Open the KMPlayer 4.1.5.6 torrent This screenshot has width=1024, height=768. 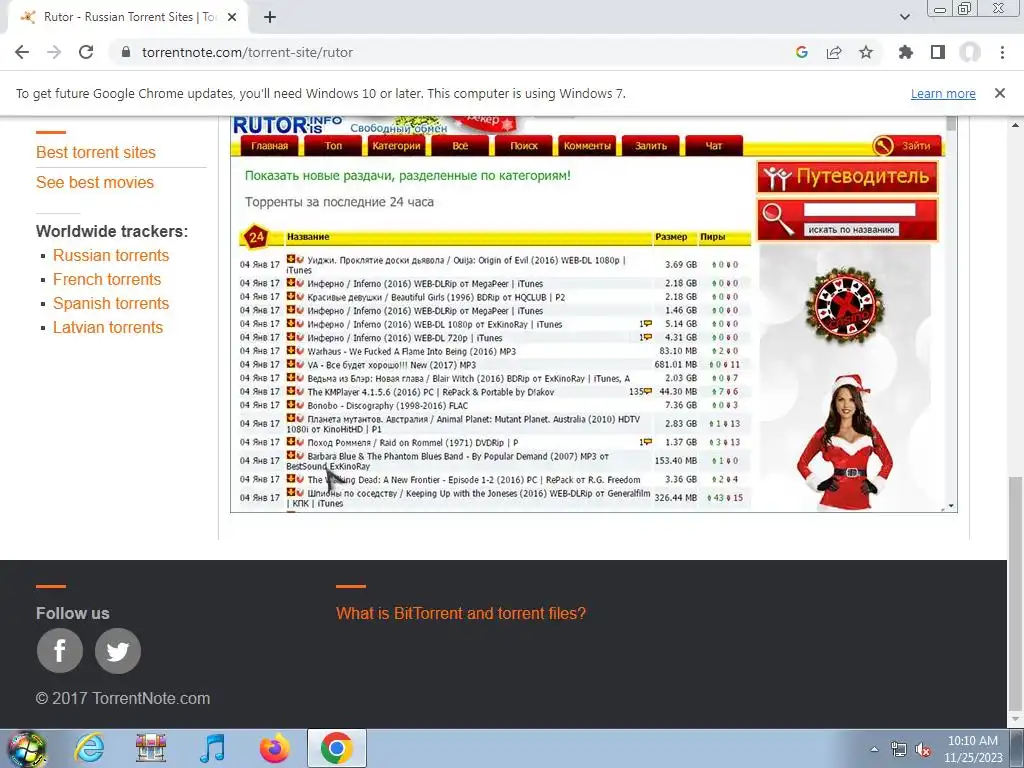coord(430,392)
